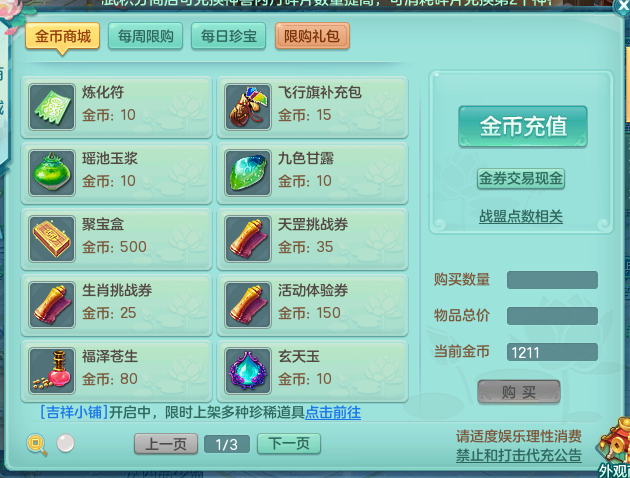
Task: Pick the 九色甘露 jade gem icon
Action: click(248, 173)
